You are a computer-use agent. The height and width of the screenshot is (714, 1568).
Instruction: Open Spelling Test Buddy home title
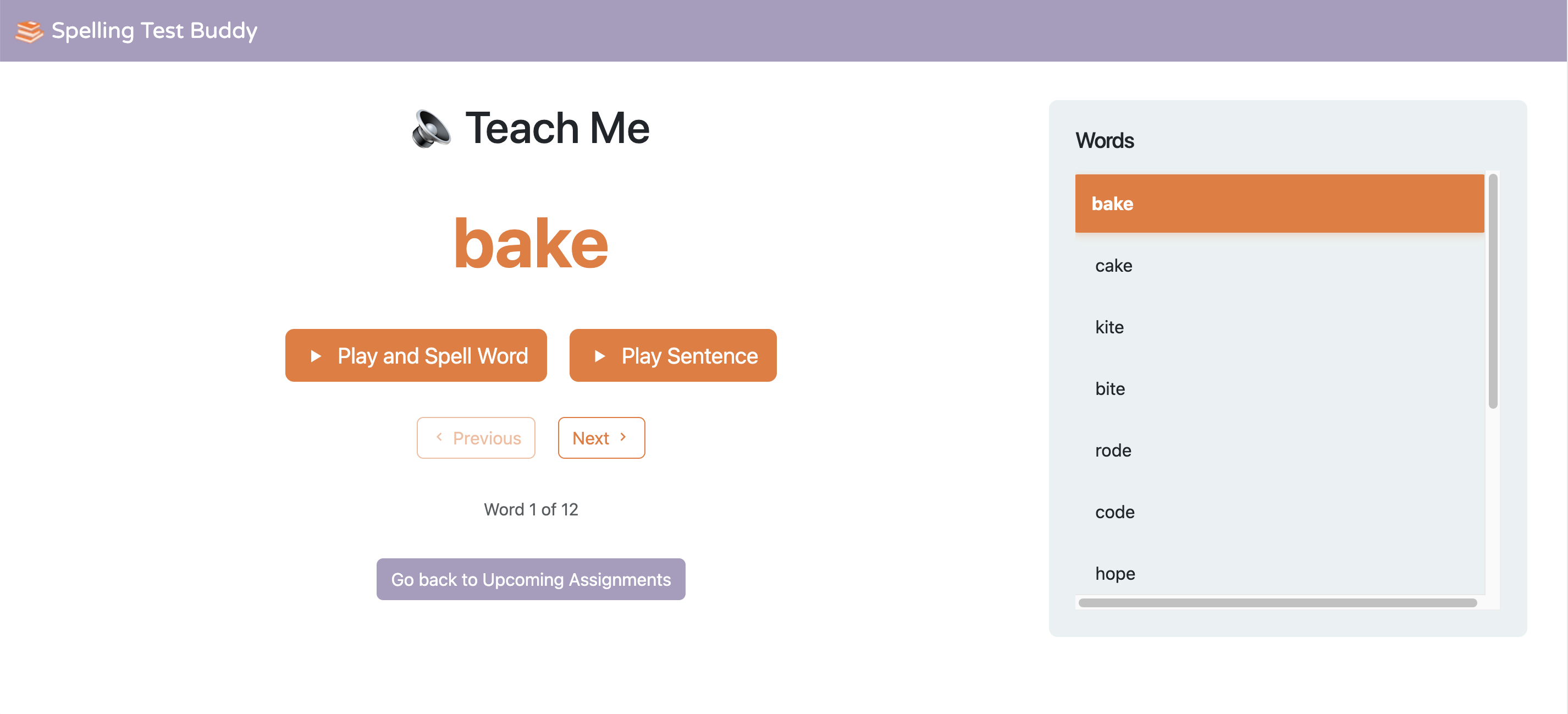(x=154, y=30)
